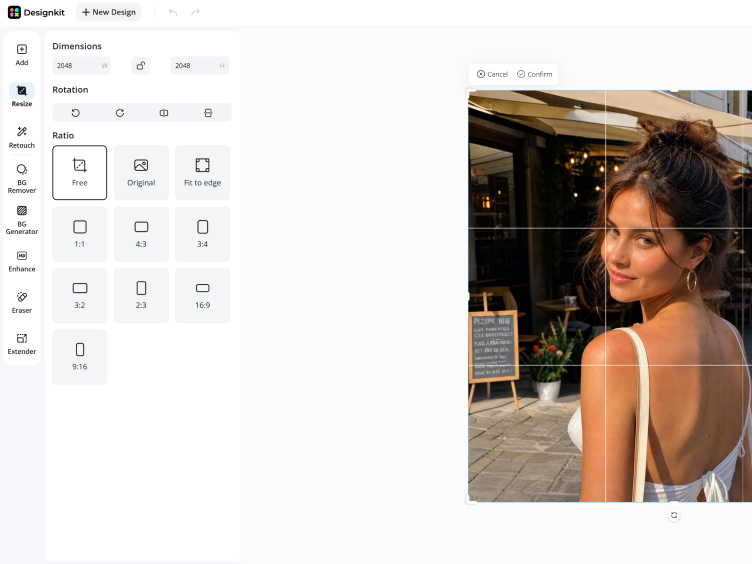The height and width of the screenshot is (564, 752).
Task: Choose the 2:3 ratio
Action: [x=141, y=295]
